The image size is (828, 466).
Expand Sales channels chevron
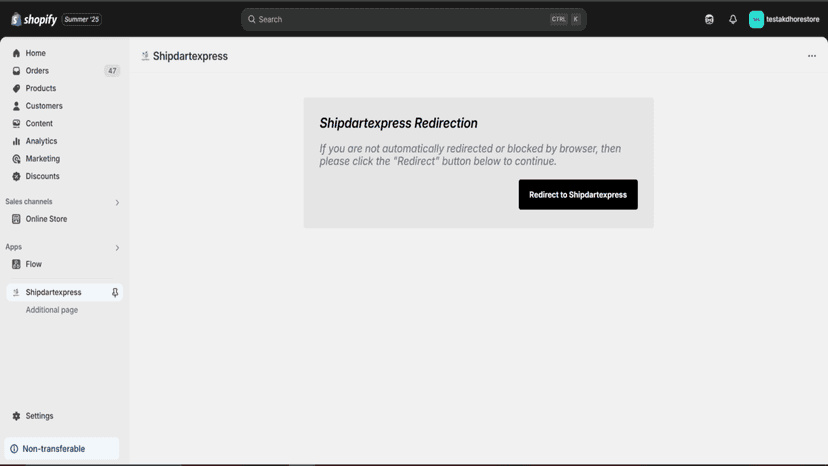coord(117,202)
